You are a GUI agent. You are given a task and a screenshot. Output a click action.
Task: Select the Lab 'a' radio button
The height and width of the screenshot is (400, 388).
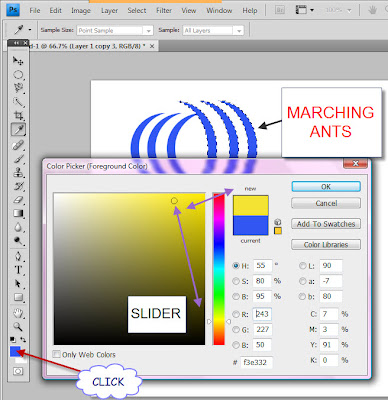[302, 281]
